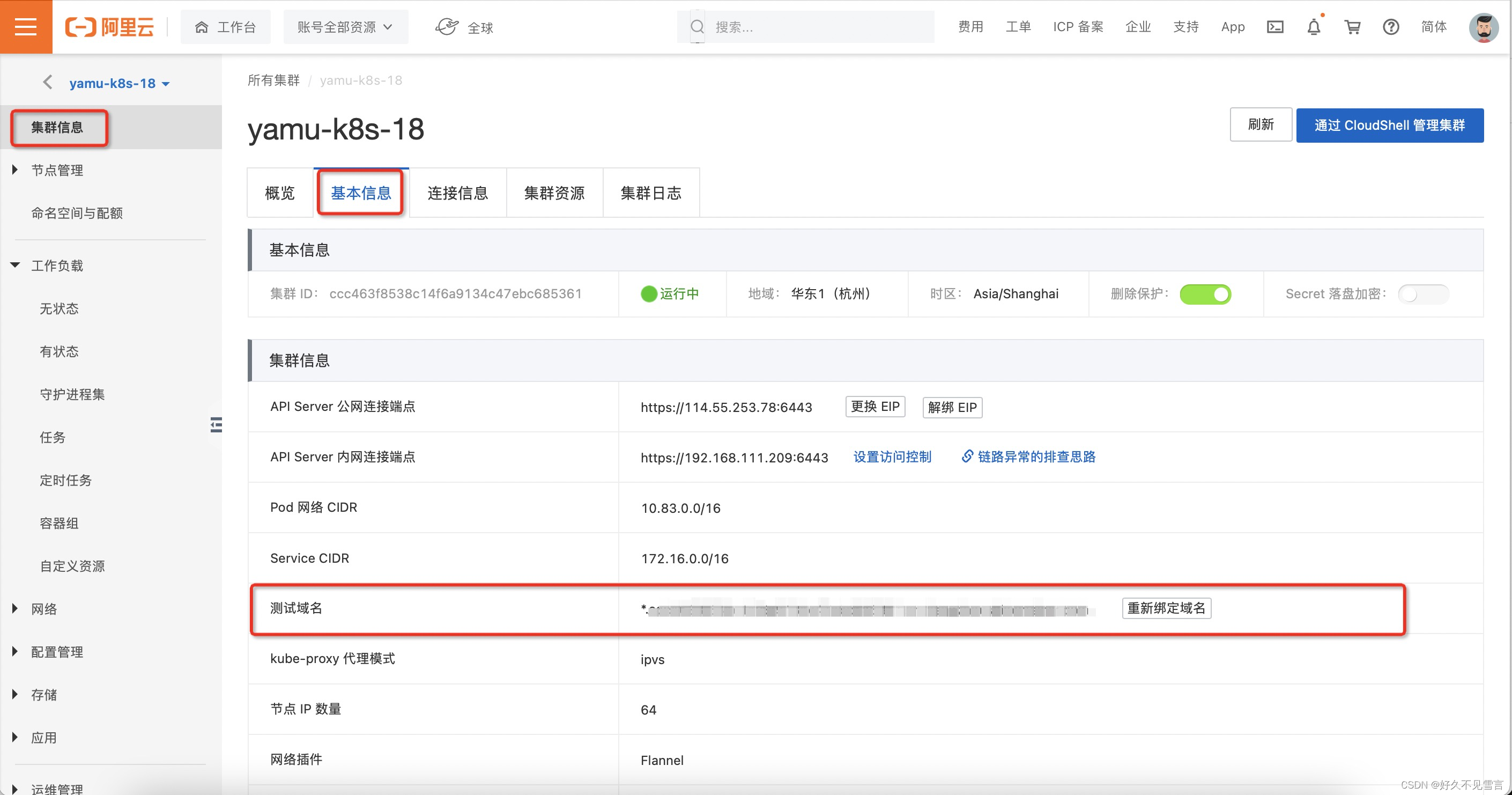Open 有状态 workloads
Viewport: 1512px width, 795px height.
(x=58, y=351)
